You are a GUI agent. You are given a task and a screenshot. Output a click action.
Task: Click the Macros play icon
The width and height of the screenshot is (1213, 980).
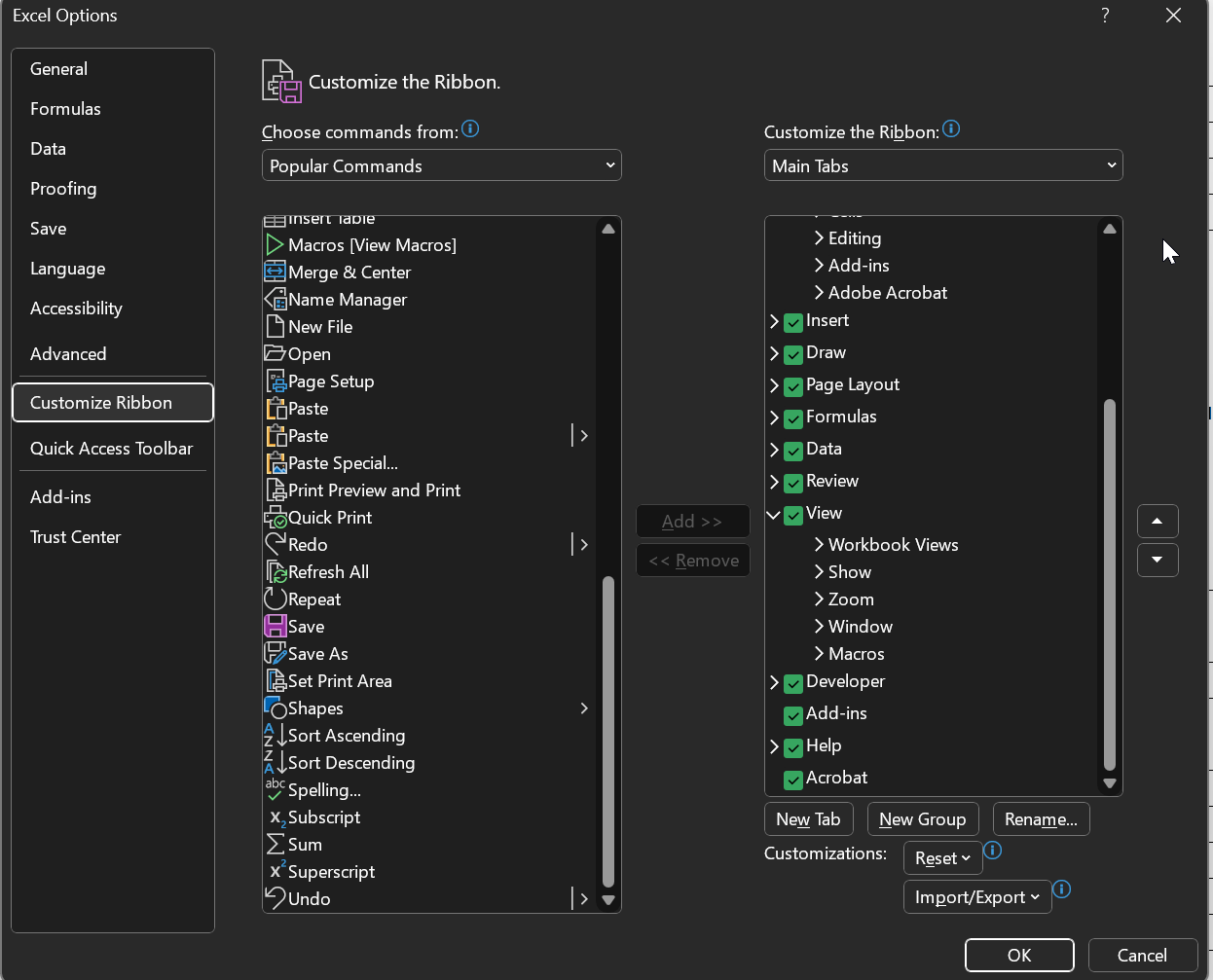click(x=275, y=245)
